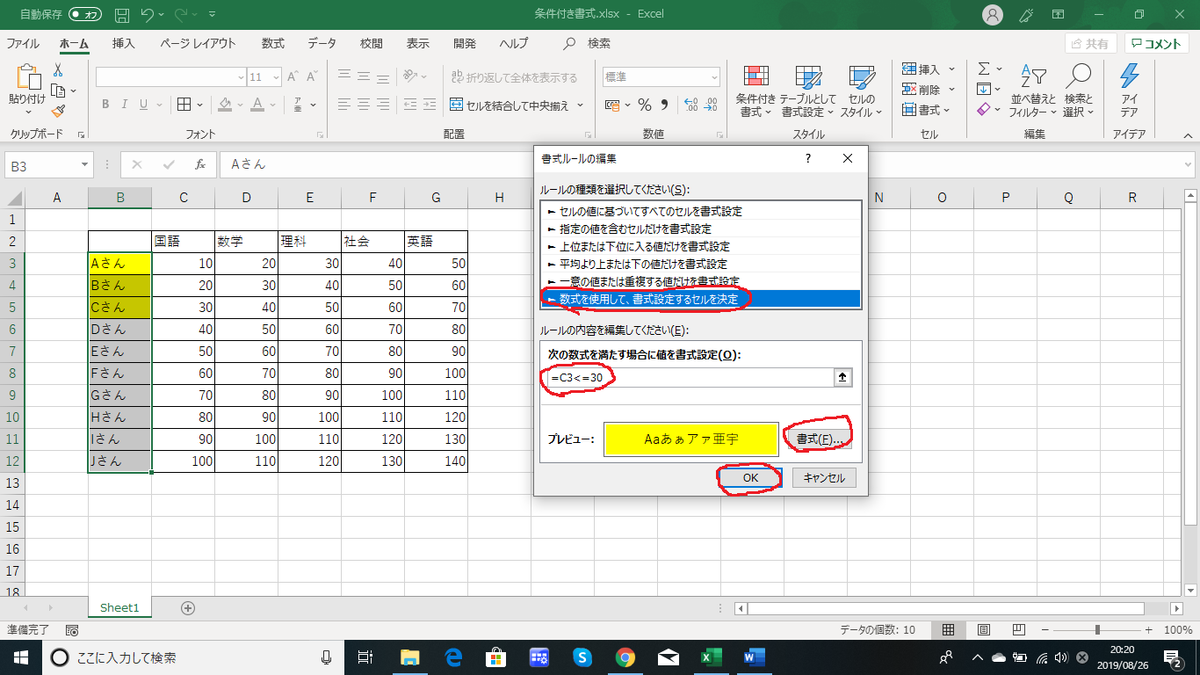The image size is (1200, 675).
Task: Click the アイデア (Ideas) ribbon icon
Action: pos(1129,88)
